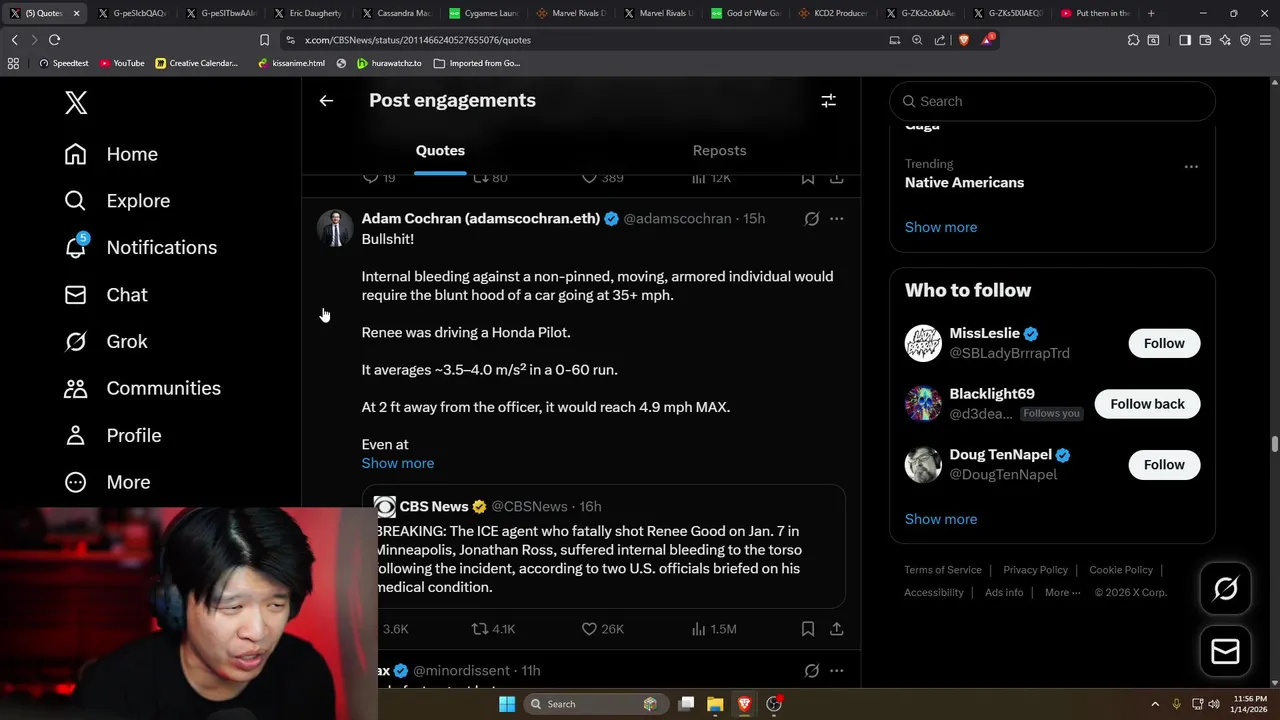Open Brave Shields icon
This screenshot has width=1280, height=720.
click(x=964, y=40)
